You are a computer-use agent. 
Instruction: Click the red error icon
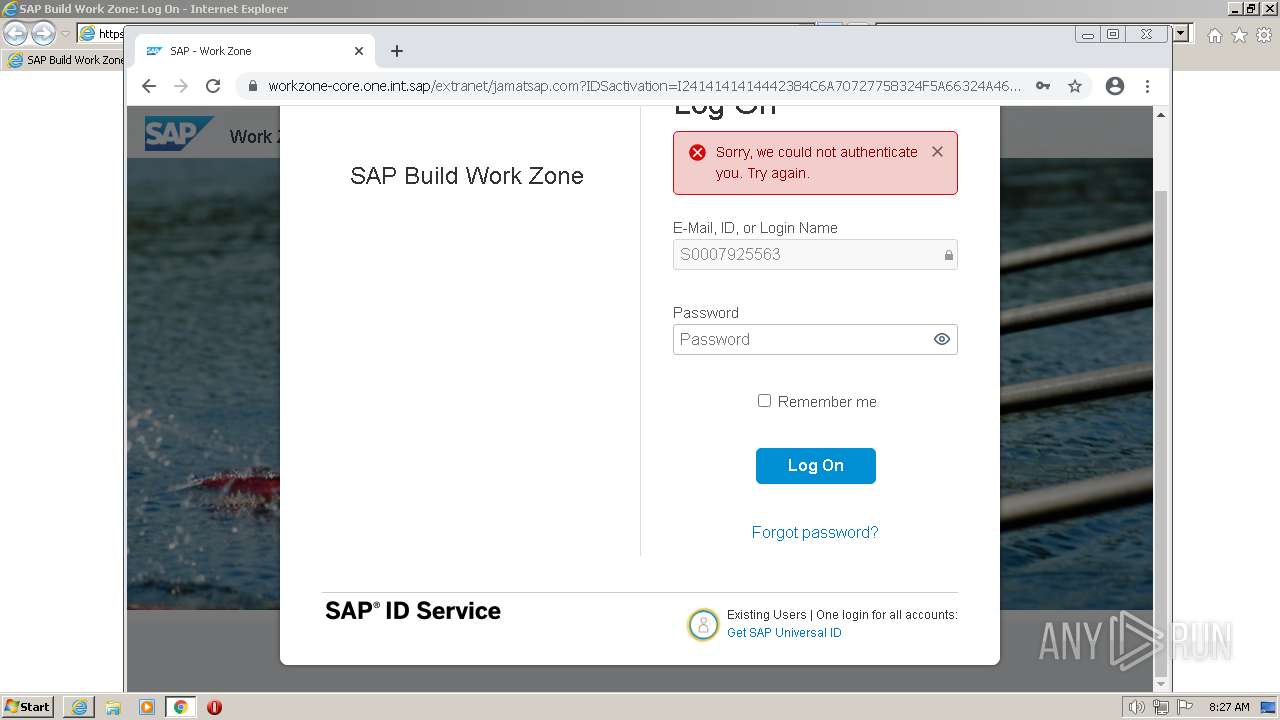697,152
